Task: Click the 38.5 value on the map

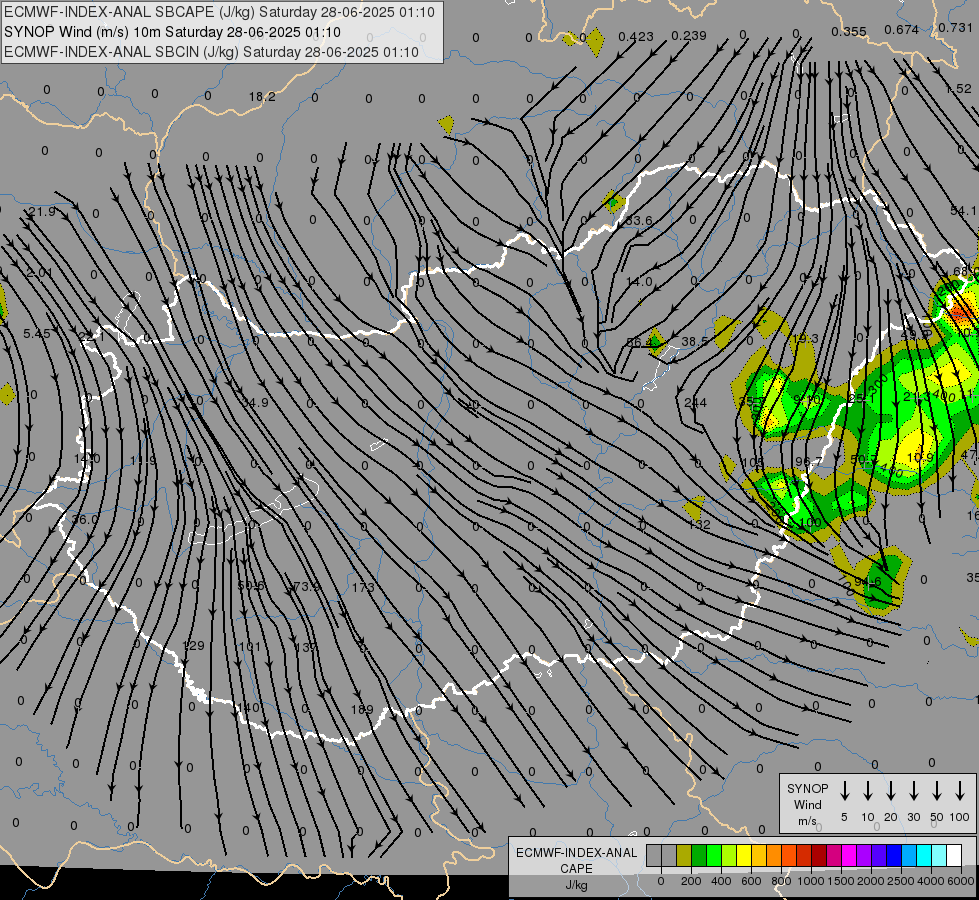Action: click(x=695, y=341)
